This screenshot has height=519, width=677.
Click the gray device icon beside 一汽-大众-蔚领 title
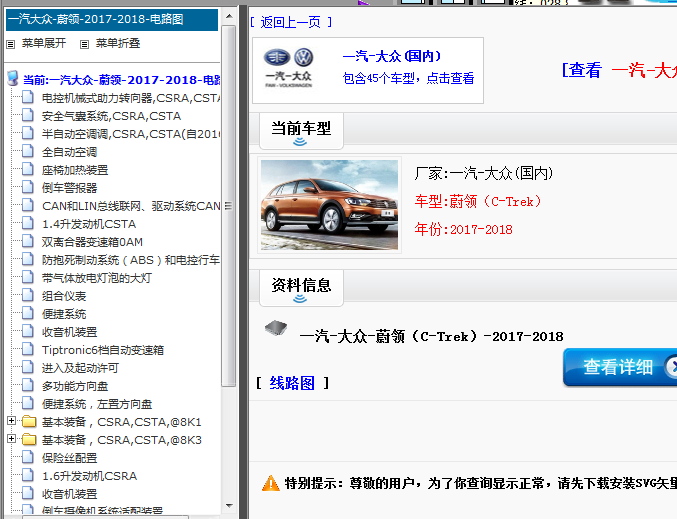tap(276, 328)
